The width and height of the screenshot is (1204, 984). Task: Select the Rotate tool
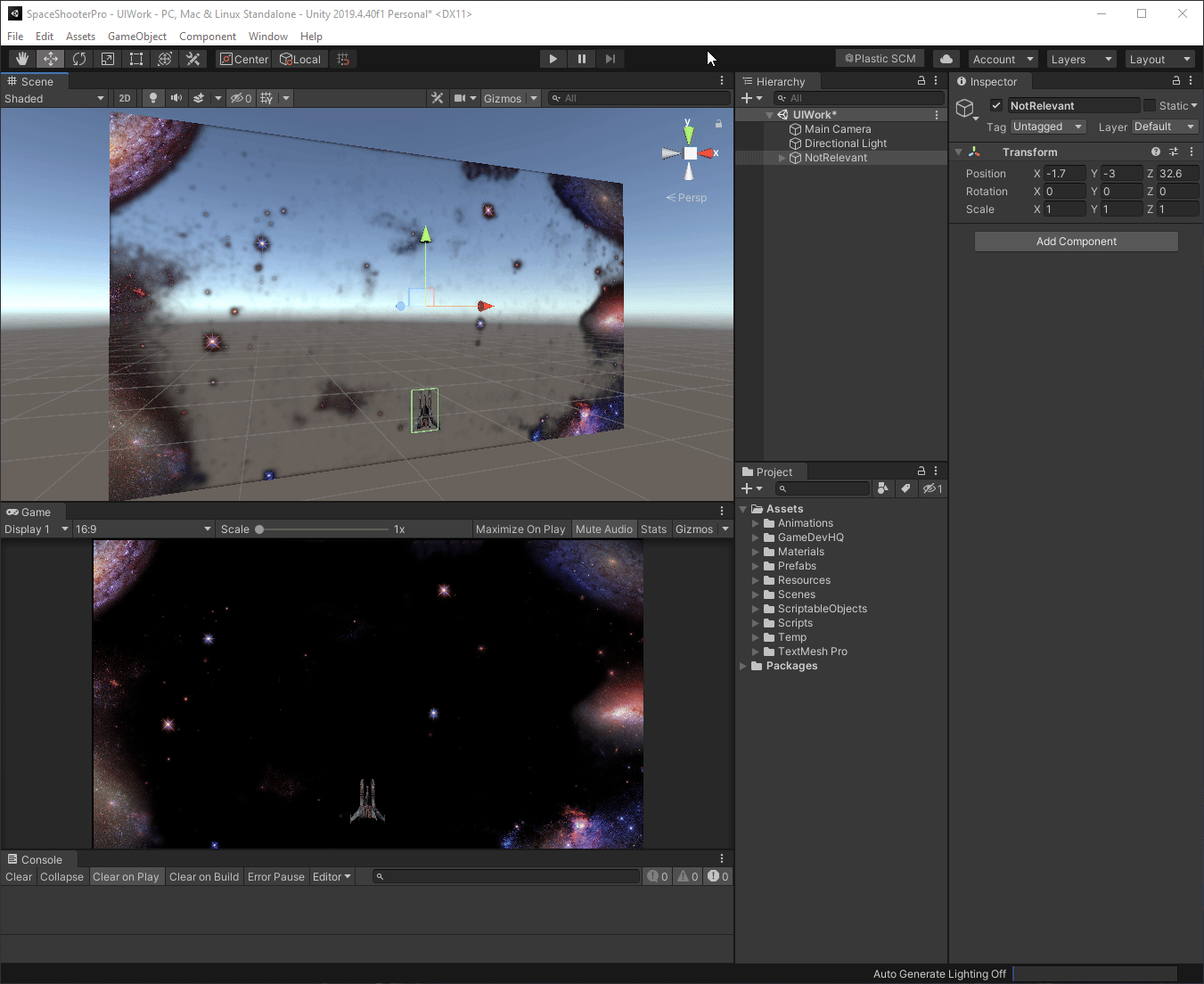click(79, 59)
